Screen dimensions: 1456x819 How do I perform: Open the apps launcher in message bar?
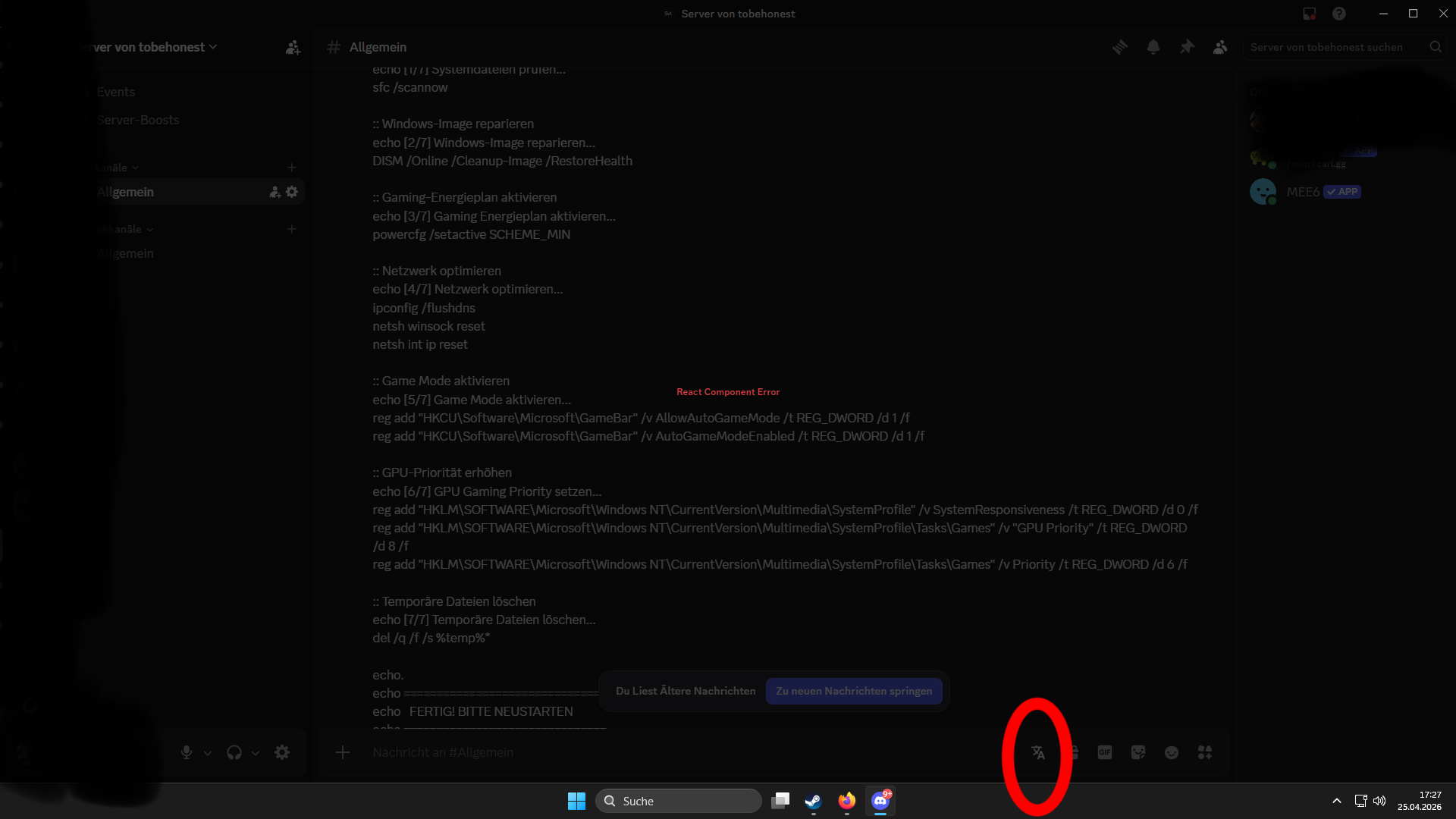pos(1205,752)
